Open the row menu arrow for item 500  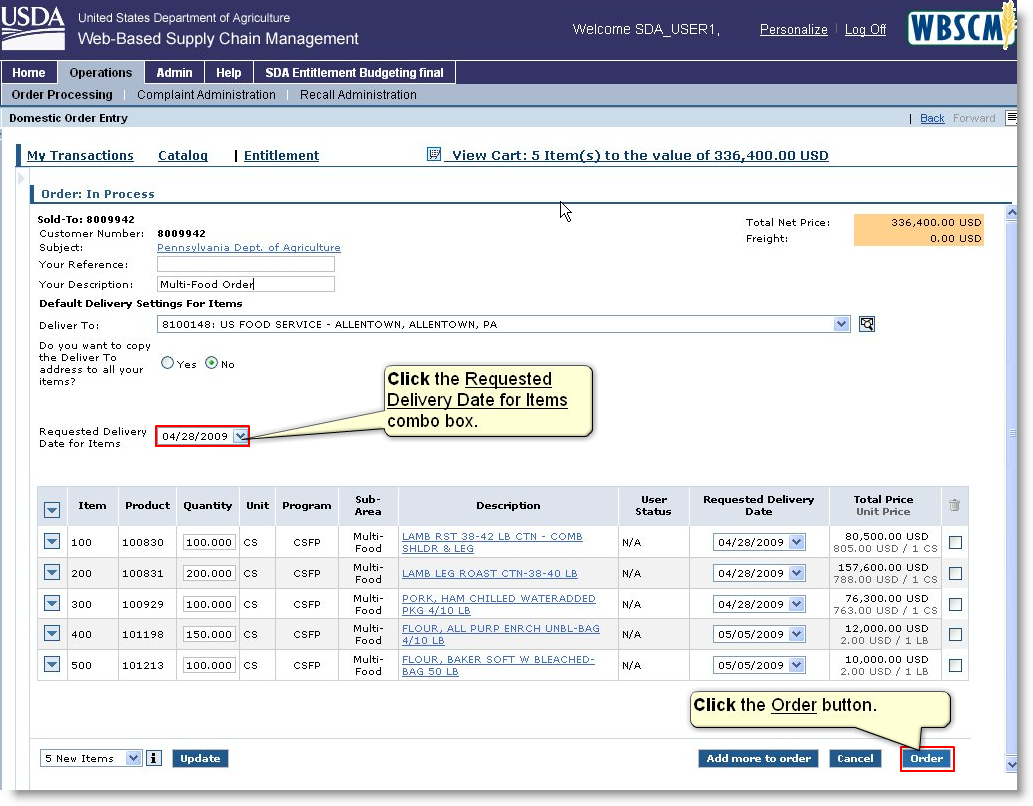coord(52,665)
